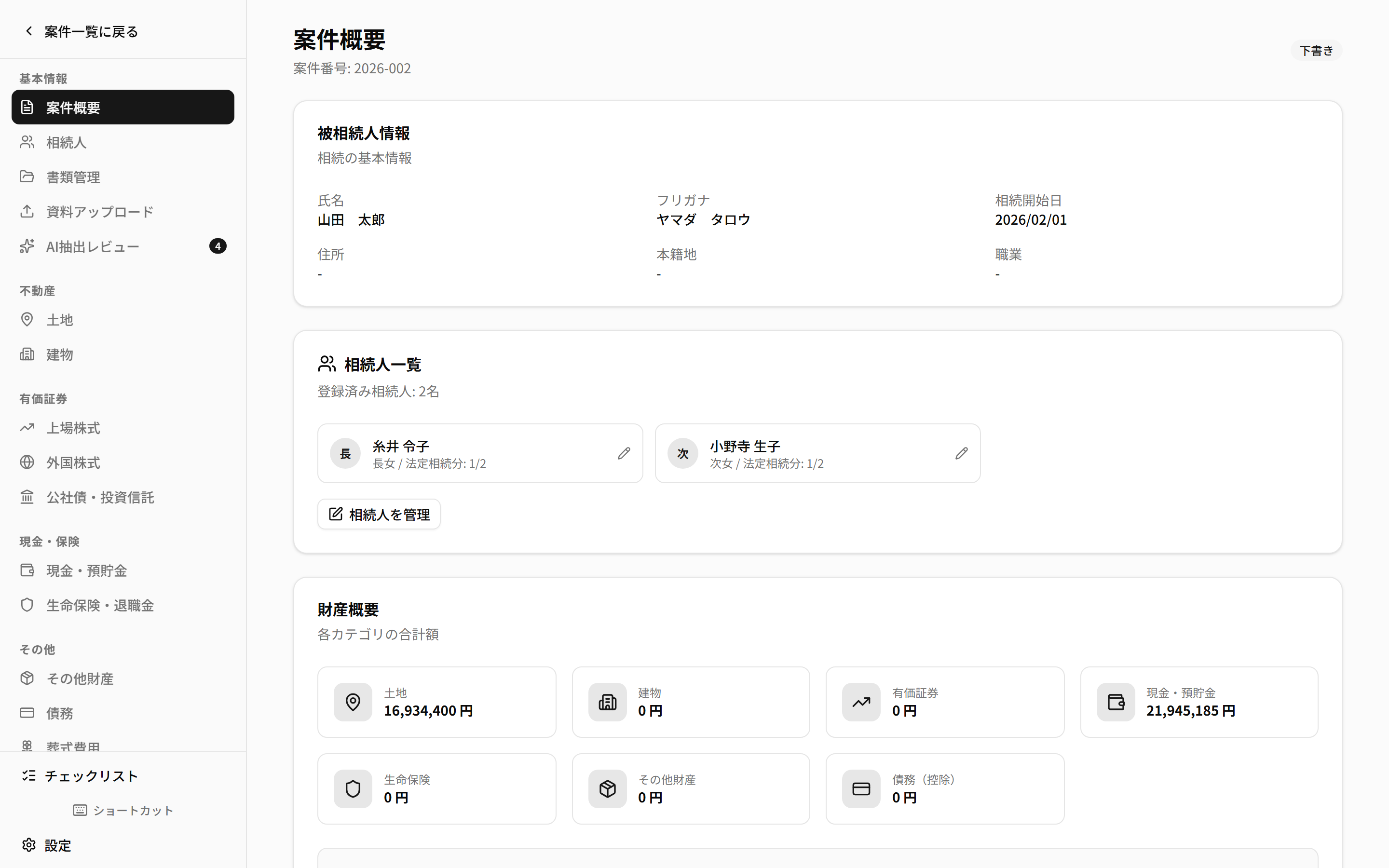Open 設定 with the gear icon

pyautogui.click(x=30, y=845)
